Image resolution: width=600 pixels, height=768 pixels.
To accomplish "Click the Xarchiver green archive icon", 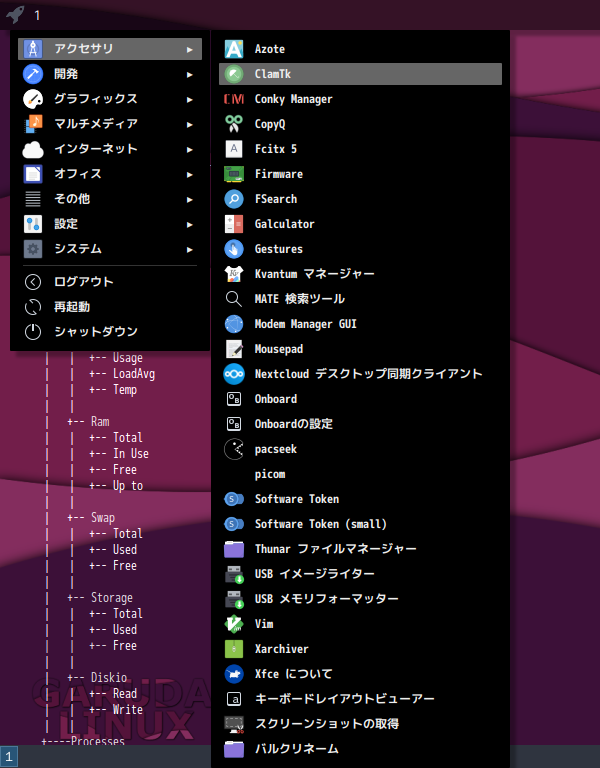I will coord(234,649).
